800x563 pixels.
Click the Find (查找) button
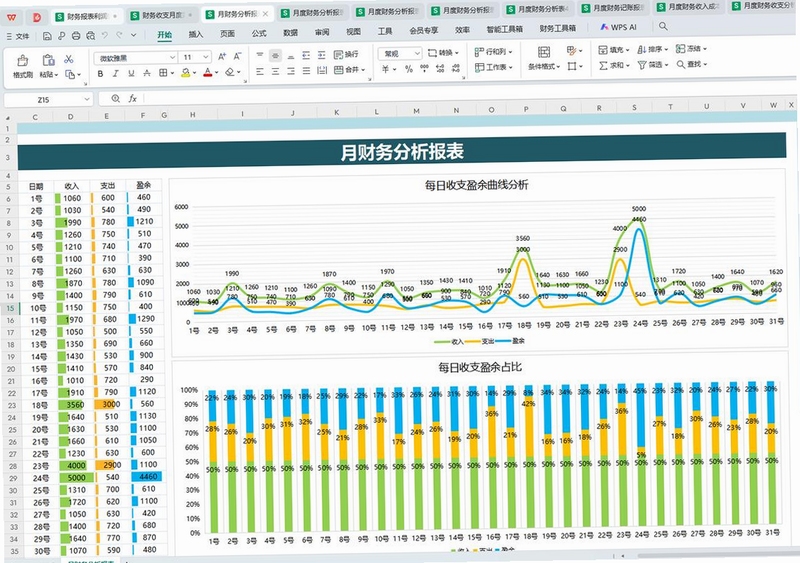coord(691,64)
